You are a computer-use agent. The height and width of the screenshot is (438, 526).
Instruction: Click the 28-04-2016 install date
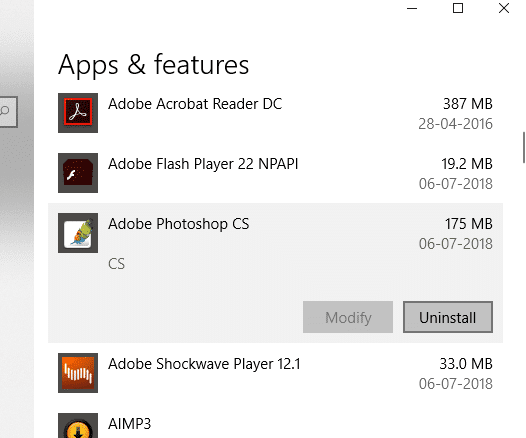[456, 124]
